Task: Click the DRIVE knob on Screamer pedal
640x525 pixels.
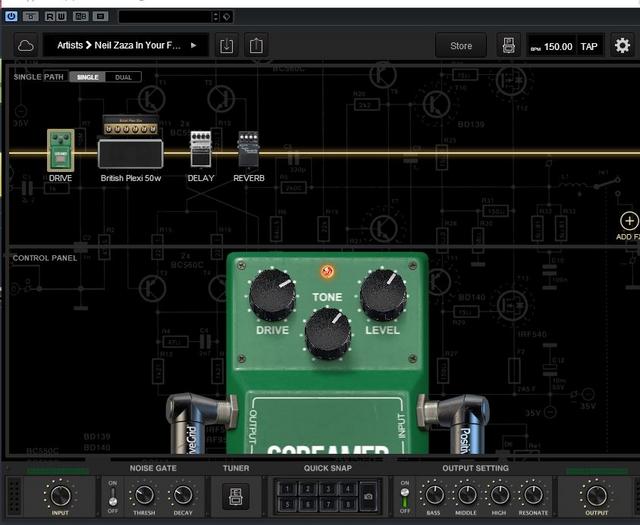Action: 272,294
